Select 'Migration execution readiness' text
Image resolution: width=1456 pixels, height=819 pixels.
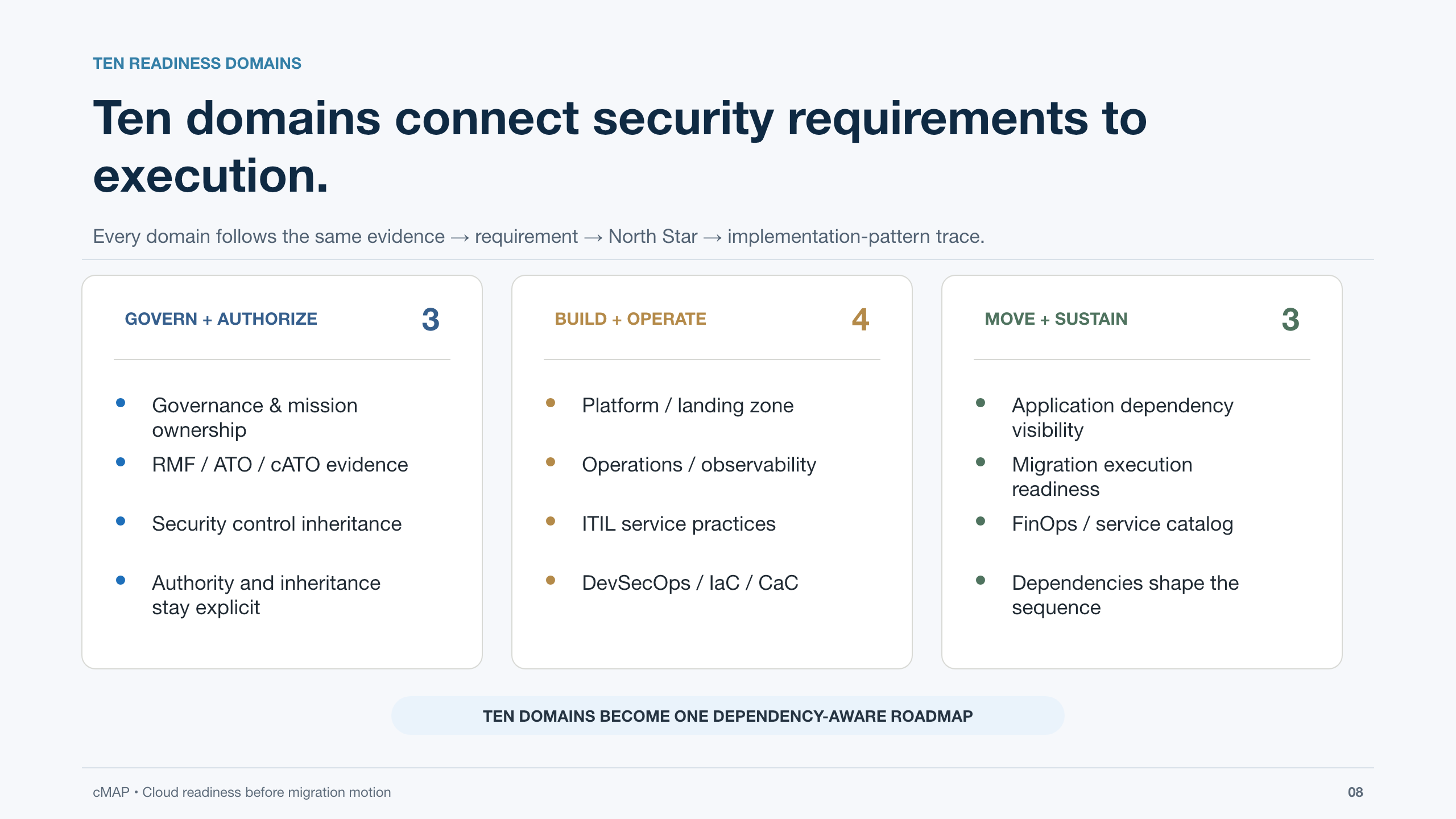tap(1102, 477)
